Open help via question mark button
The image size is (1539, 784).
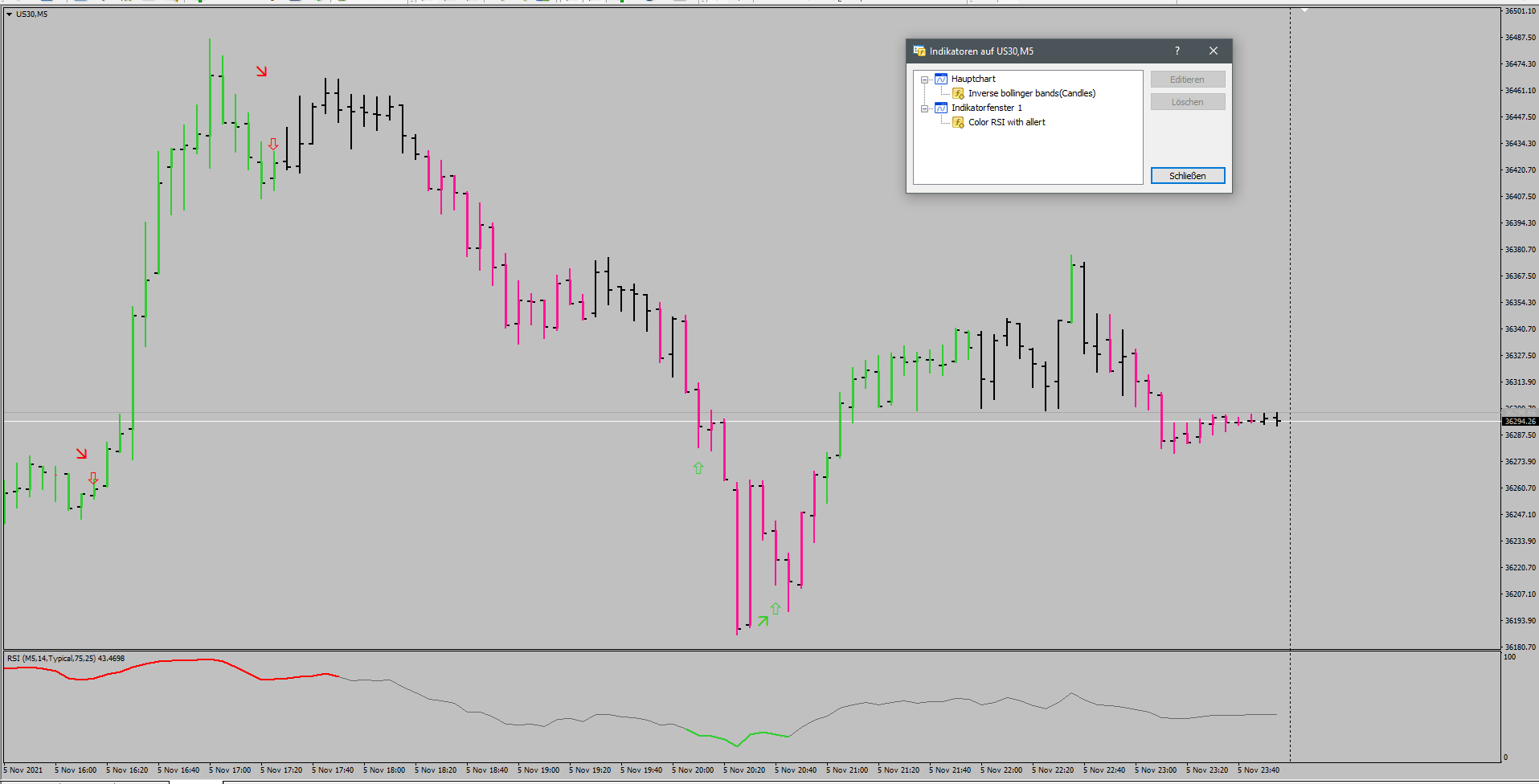click(1177, 51)
